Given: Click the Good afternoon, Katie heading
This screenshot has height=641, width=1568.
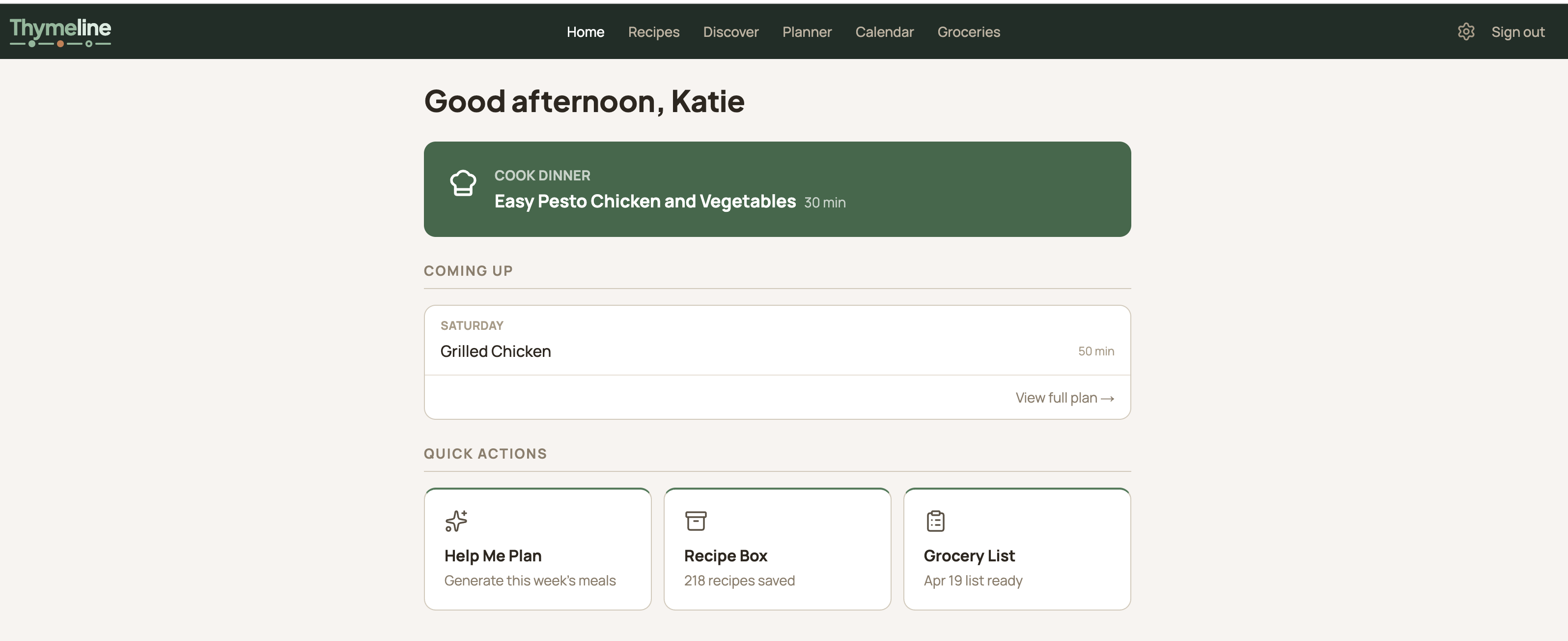Looking at the screenshot, I should pyautogui.click(x=584, y=101).
